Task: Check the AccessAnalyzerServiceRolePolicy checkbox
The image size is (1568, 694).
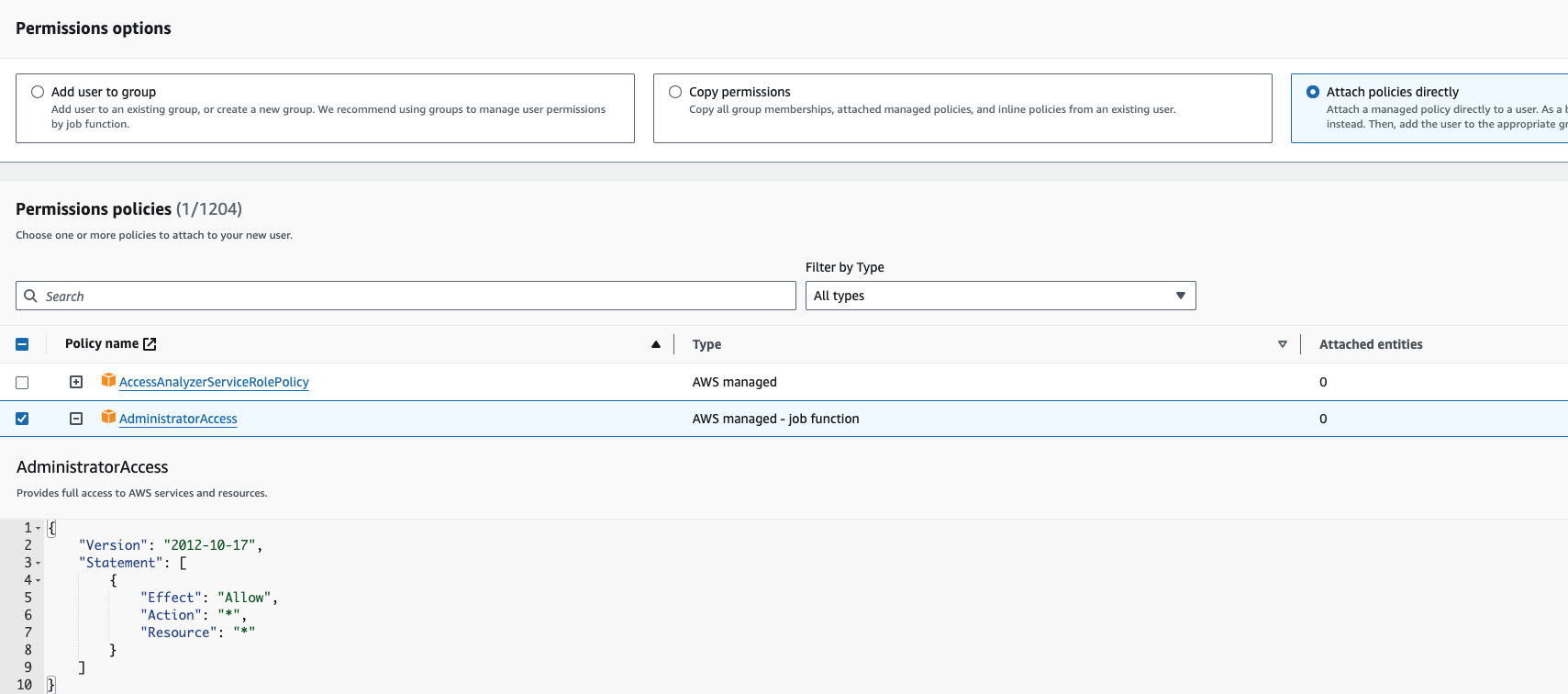Action: click(22, 382)
